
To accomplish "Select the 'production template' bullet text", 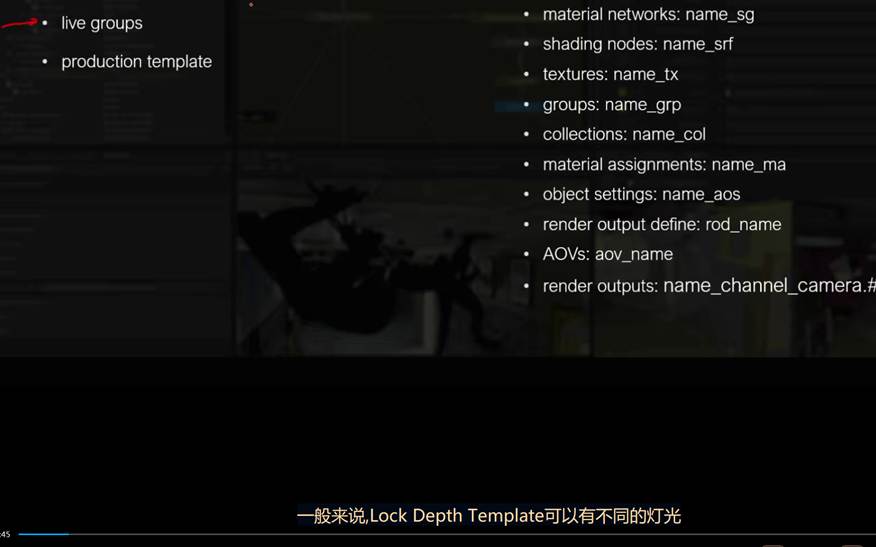I will click(x=136, y=62).
